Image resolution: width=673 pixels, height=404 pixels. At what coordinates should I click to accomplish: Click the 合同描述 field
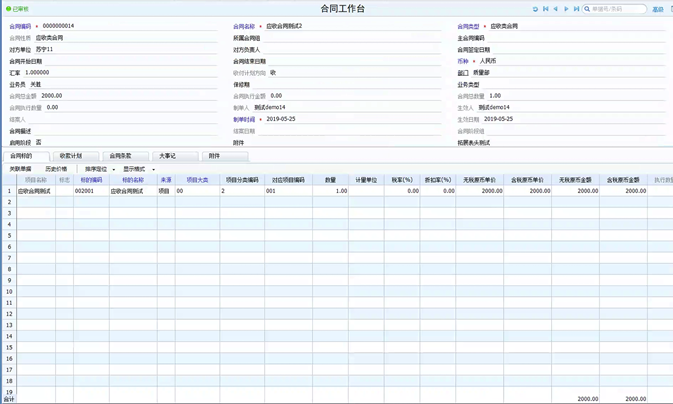125,131
